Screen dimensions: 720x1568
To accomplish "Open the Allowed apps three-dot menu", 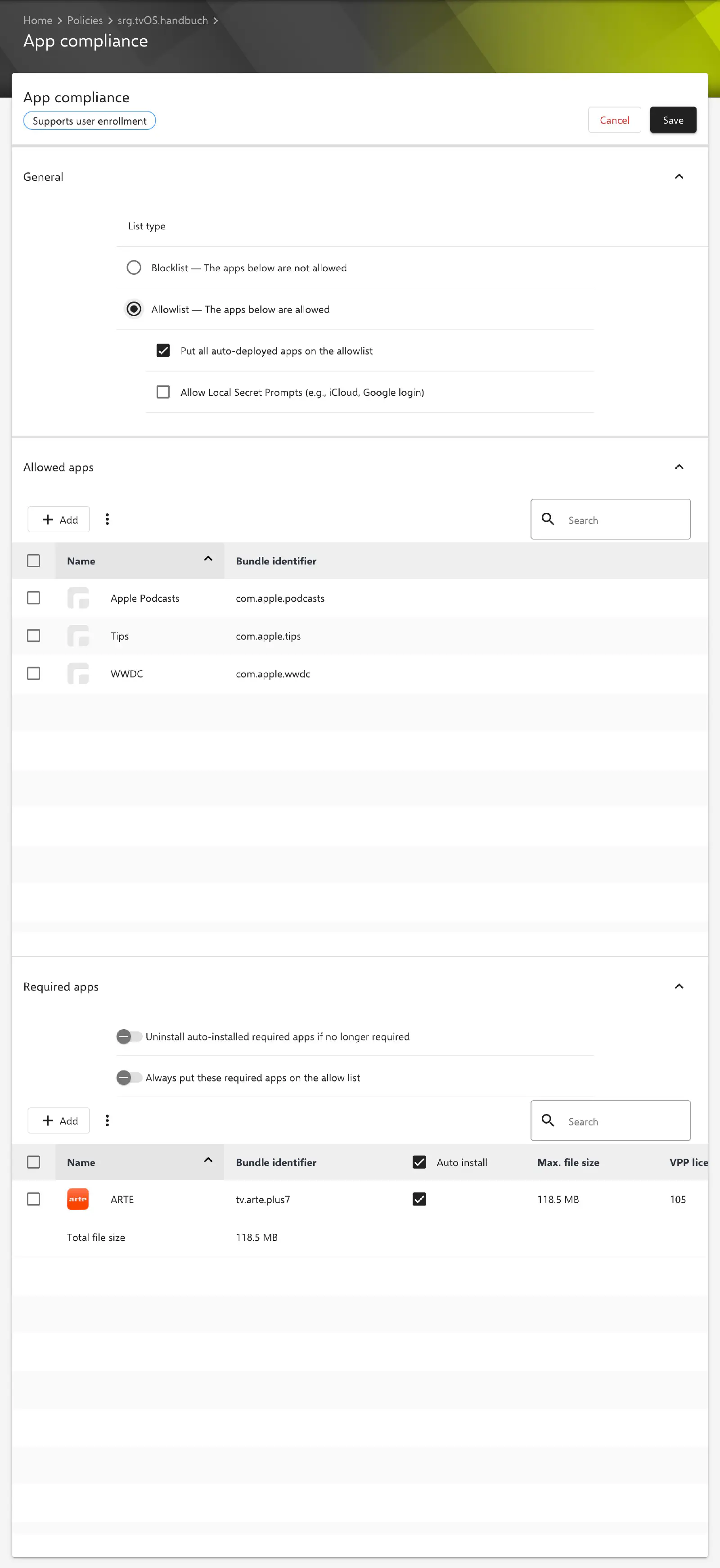I will click(x=107, y=519).
